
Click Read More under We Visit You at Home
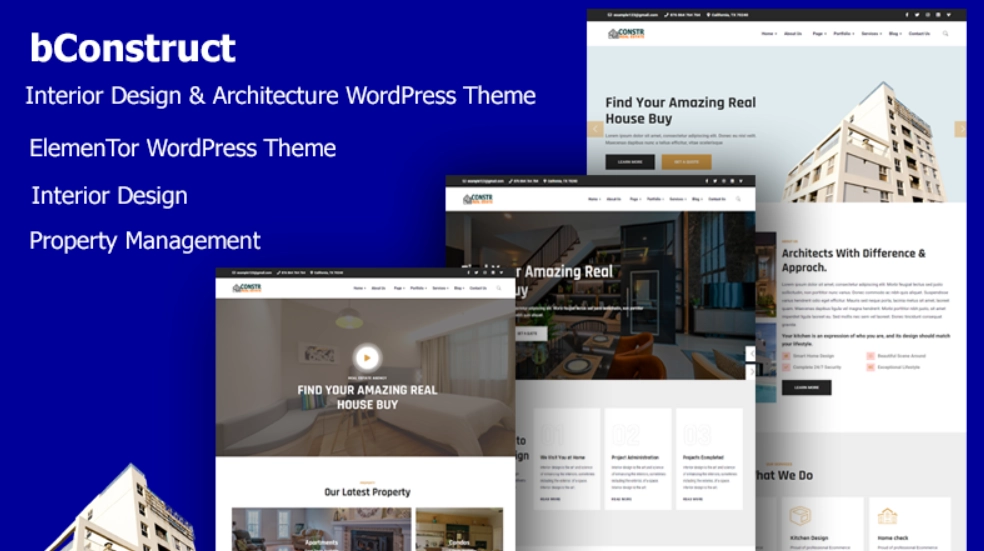(550, 499)
